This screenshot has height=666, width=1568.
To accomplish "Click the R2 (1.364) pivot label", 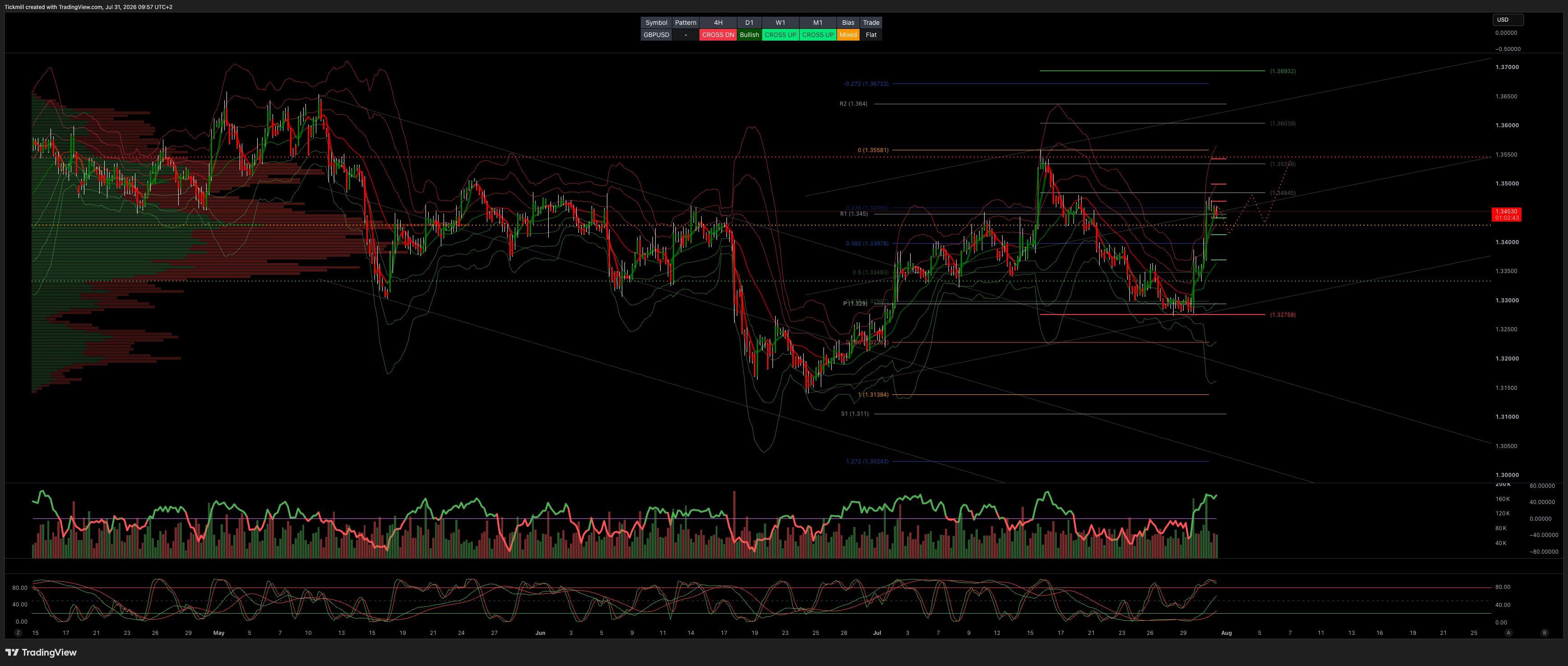I will pos(853,104).
